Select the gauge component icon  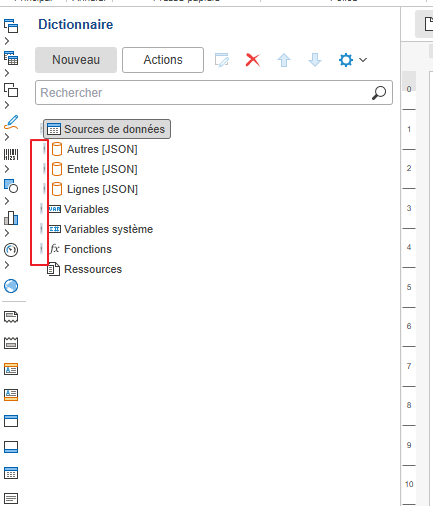pos(11,250)
